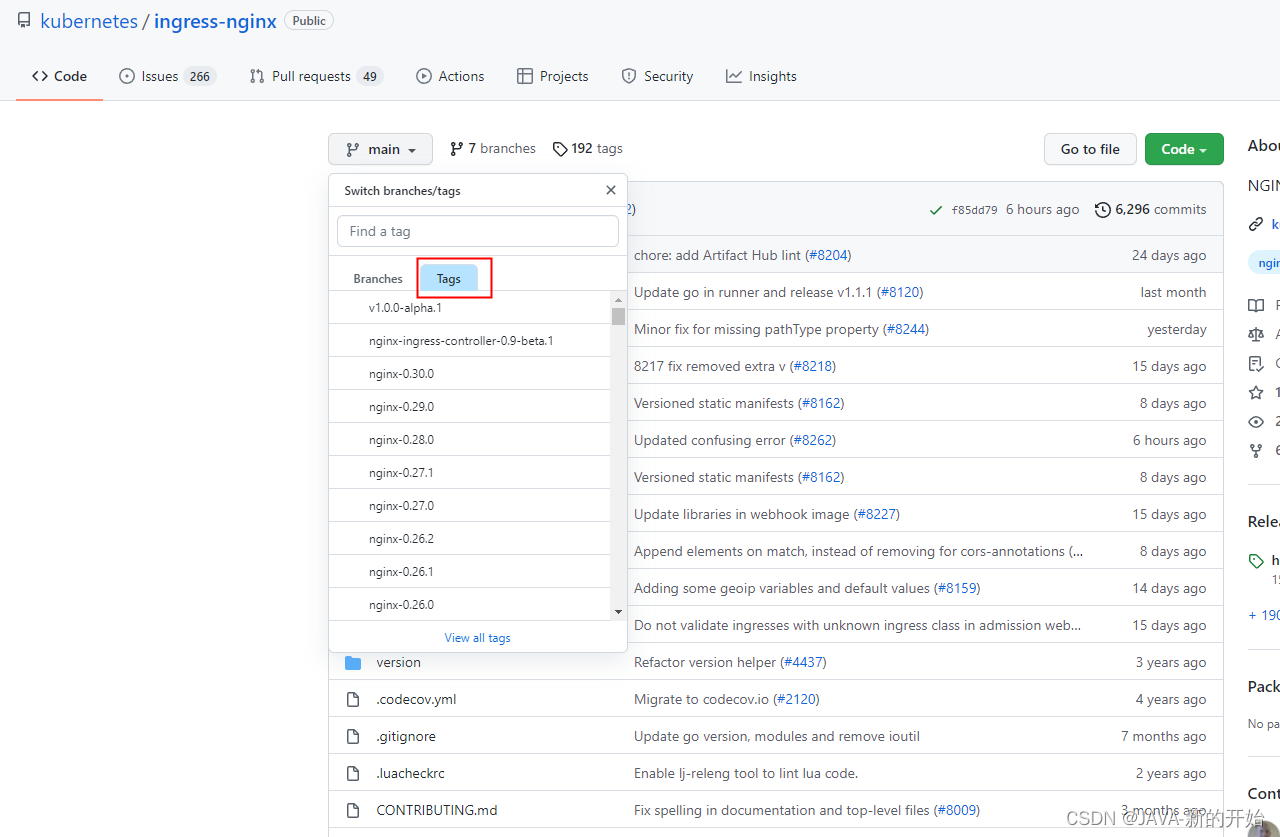This screenshot has width=1280, height=837.
Task: Click the tag icon beside 192 tags
Action: [x=559, y=148]
